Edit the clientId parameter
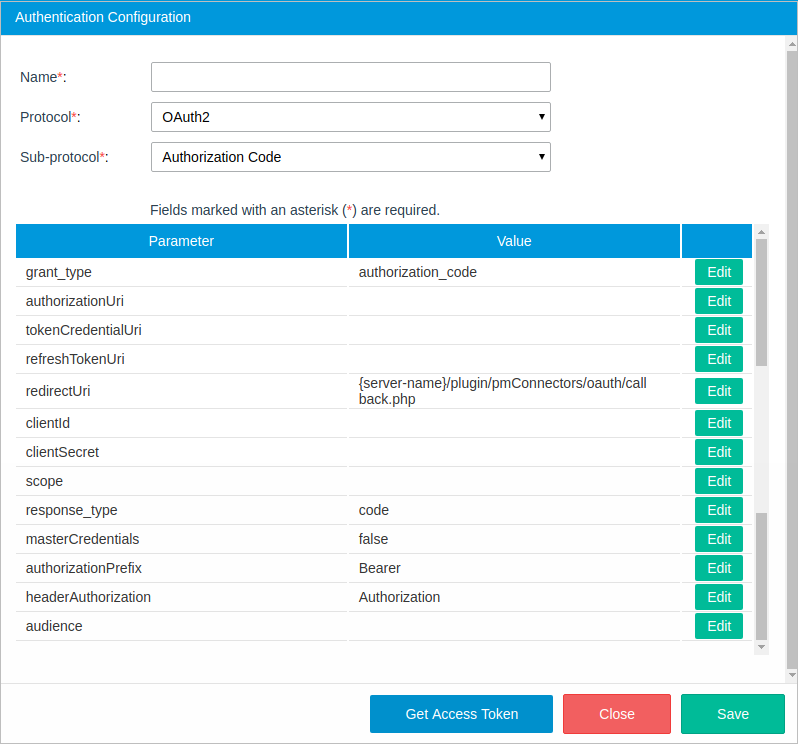Viewport: 798px width, 744px height. (719, 423)
